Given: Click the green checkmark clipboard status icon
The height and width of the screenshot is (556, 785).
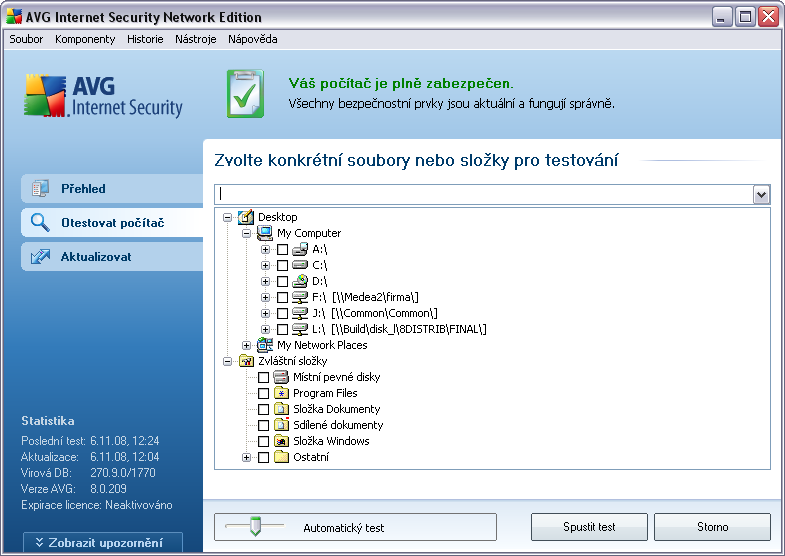Looking at the screenshot, I should 245,94.
